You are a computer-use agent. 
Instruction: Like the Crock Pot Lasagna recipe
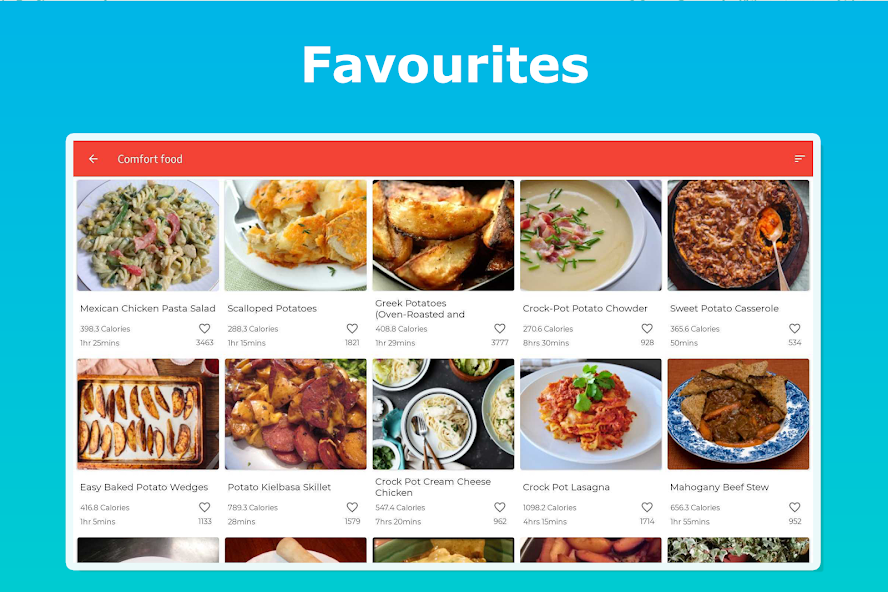(x=647, y=507)
